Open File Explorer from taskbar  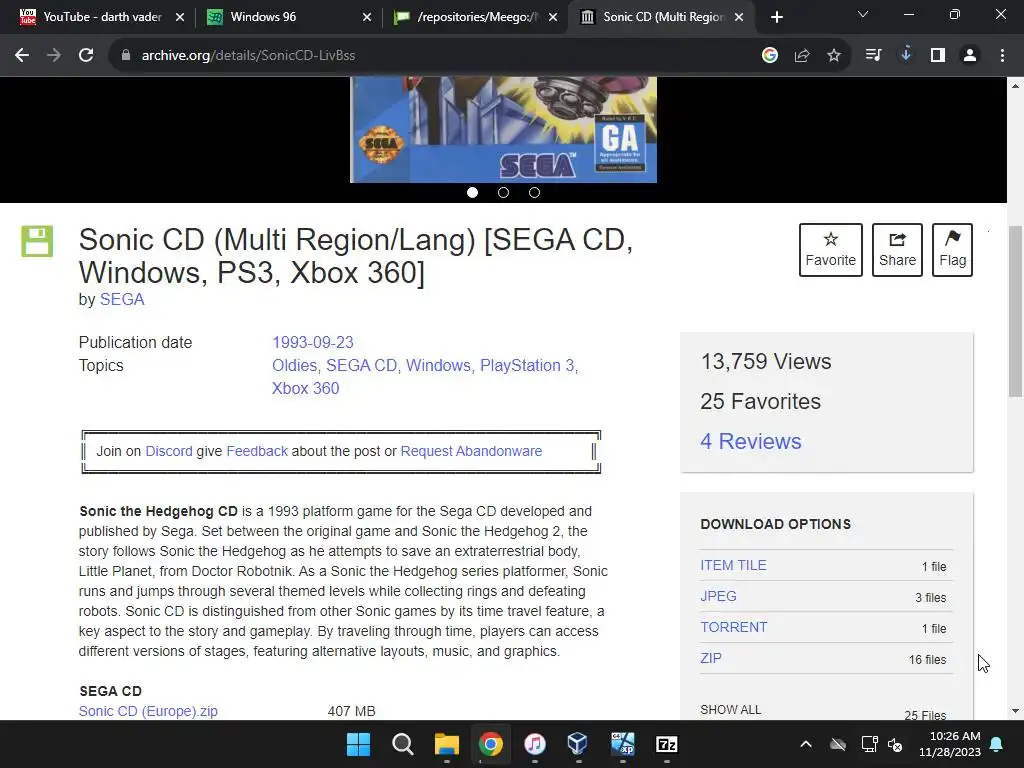point(447,744)
